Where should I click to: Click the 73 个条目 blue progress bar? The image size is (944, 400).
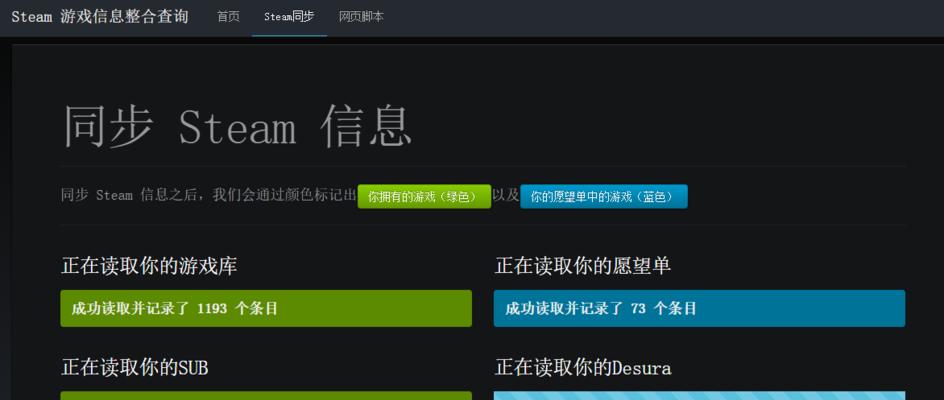[699, 308]
